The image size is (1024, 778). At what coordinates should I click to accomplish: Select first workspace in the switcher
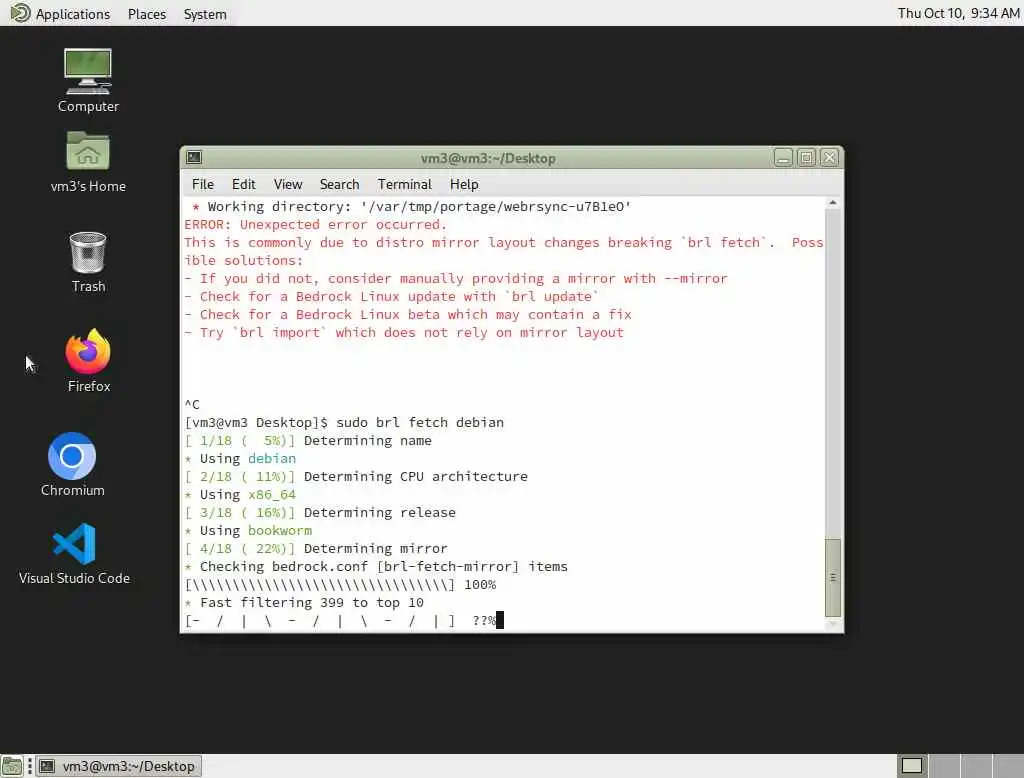[x=912, y=766]
